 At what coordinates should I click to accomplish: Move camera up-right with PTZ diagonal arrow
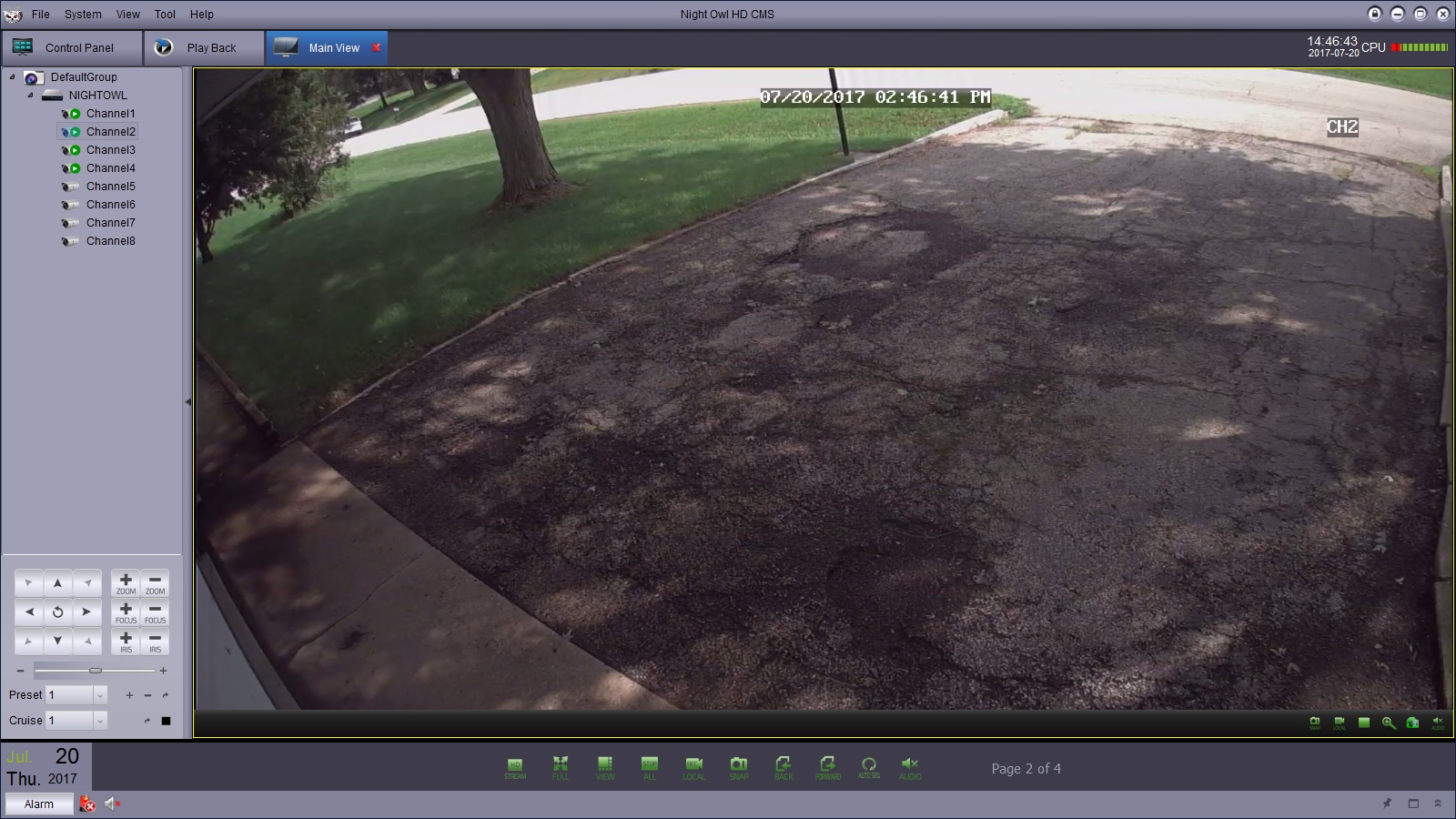pyautogui.click(x=86, y=583)
